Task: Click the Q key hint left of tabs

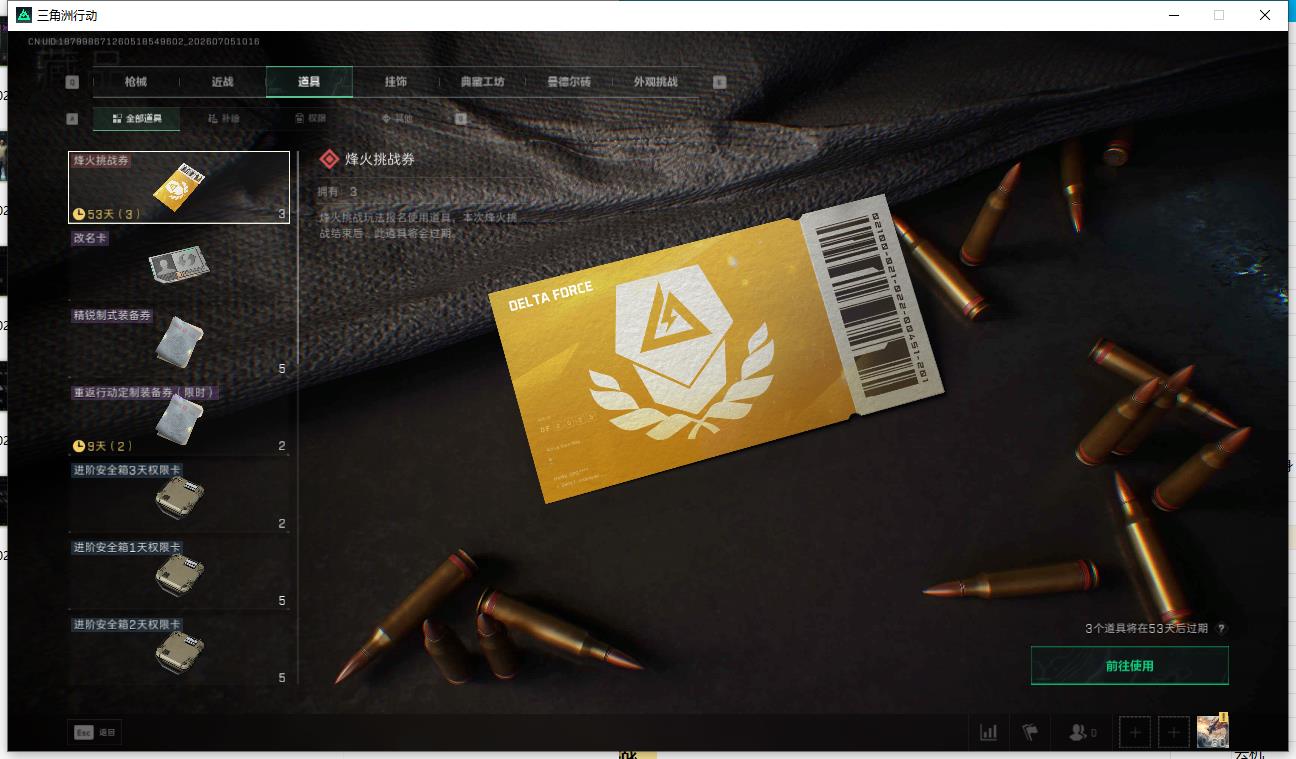Action: (72, 82)
